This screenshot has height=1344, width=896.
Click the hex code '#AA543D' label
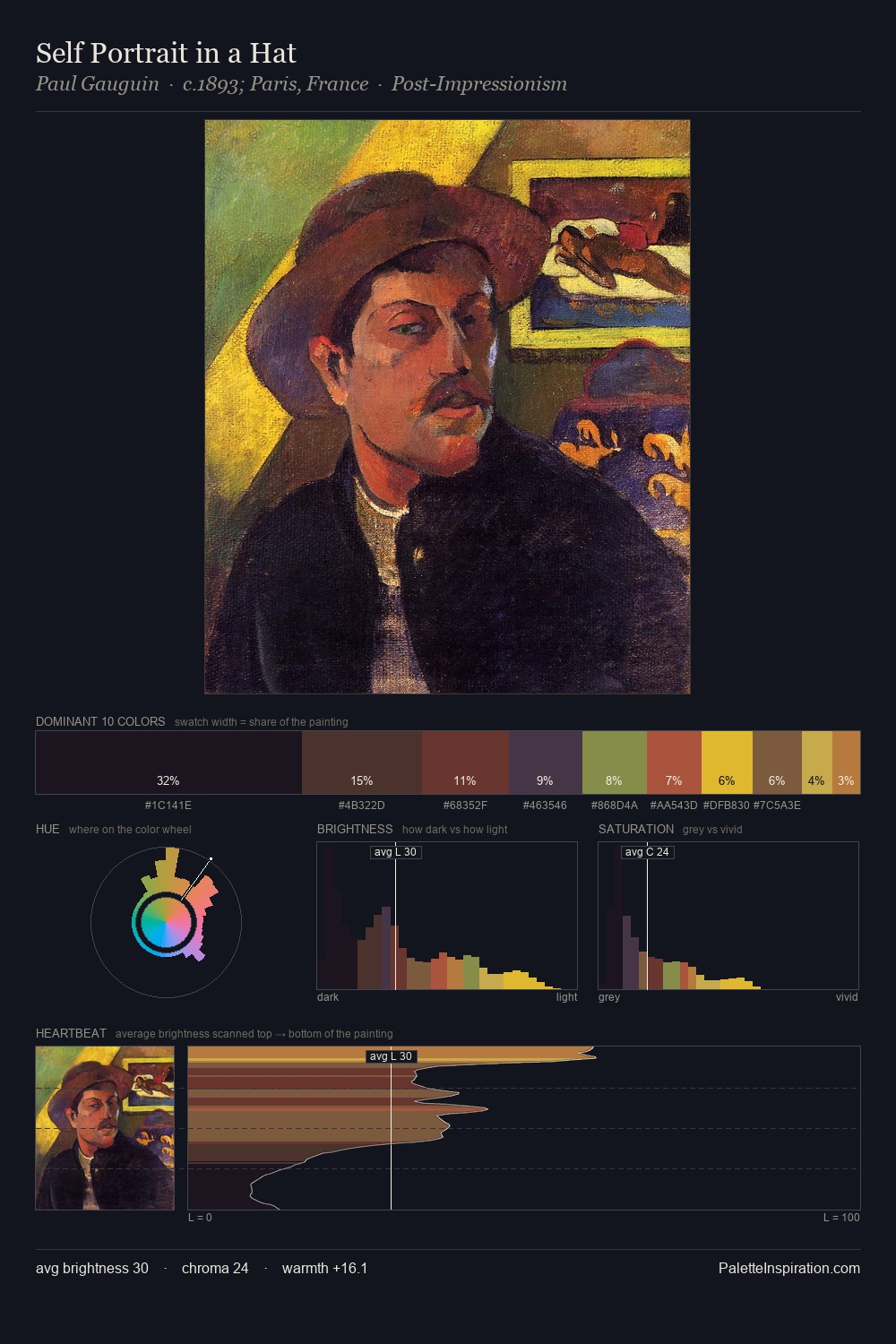(x=674, y=806)
